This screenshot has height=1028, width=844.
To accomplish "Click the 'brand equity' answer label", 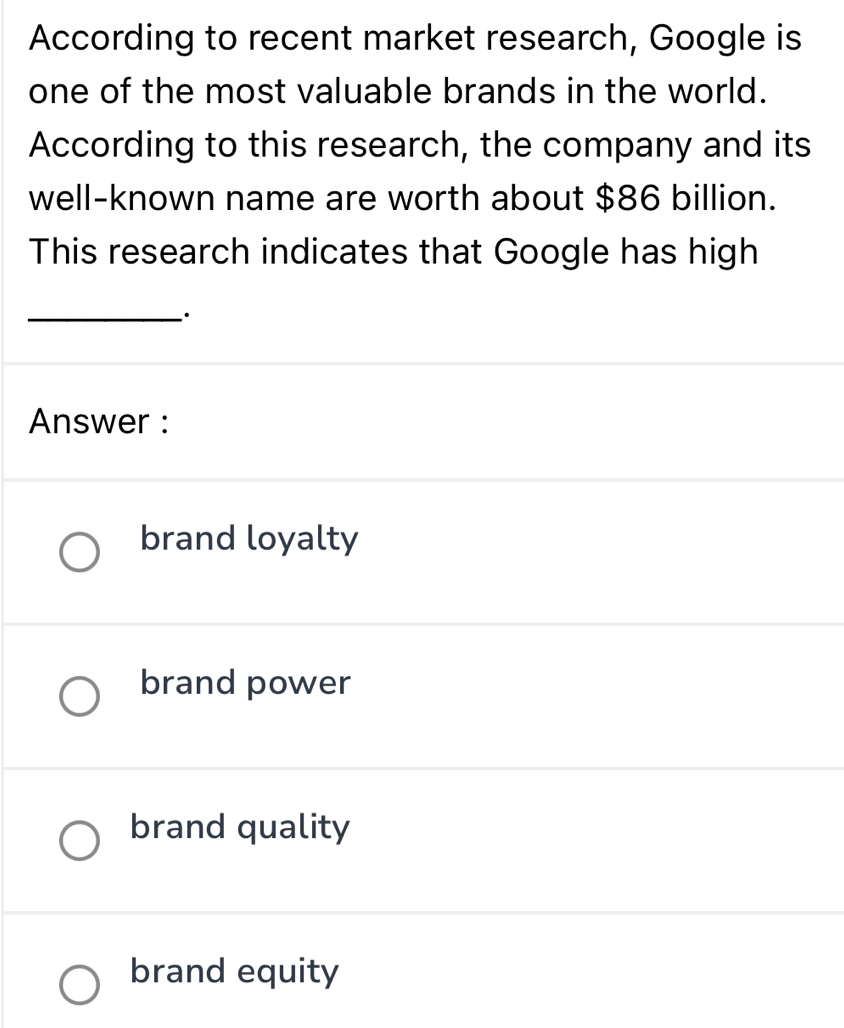I will tap(235, 971).
